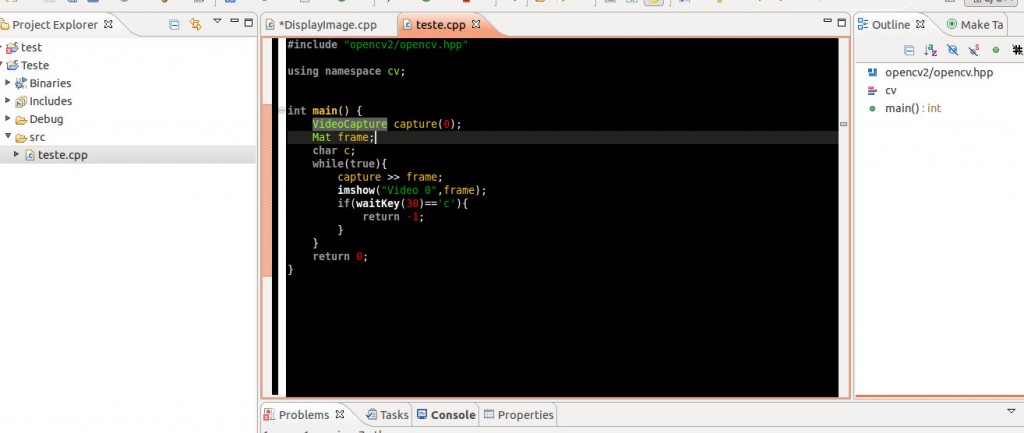1024x433 pixels.
Task: Select the Project Explorer tab
Action: [x=55, y=25]
